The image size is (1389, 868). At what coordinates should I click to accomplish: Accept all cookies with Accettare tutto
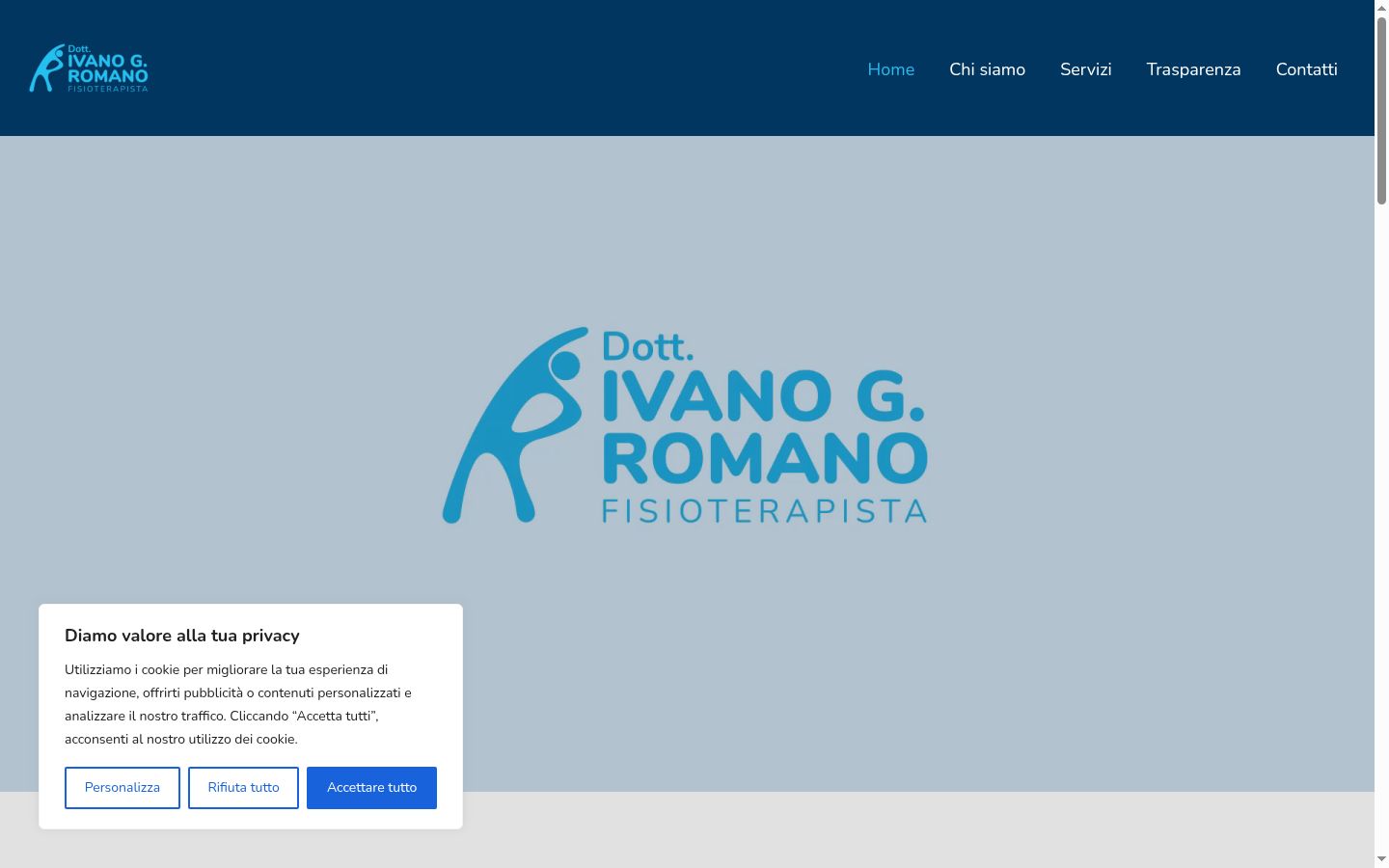point(371,788)
